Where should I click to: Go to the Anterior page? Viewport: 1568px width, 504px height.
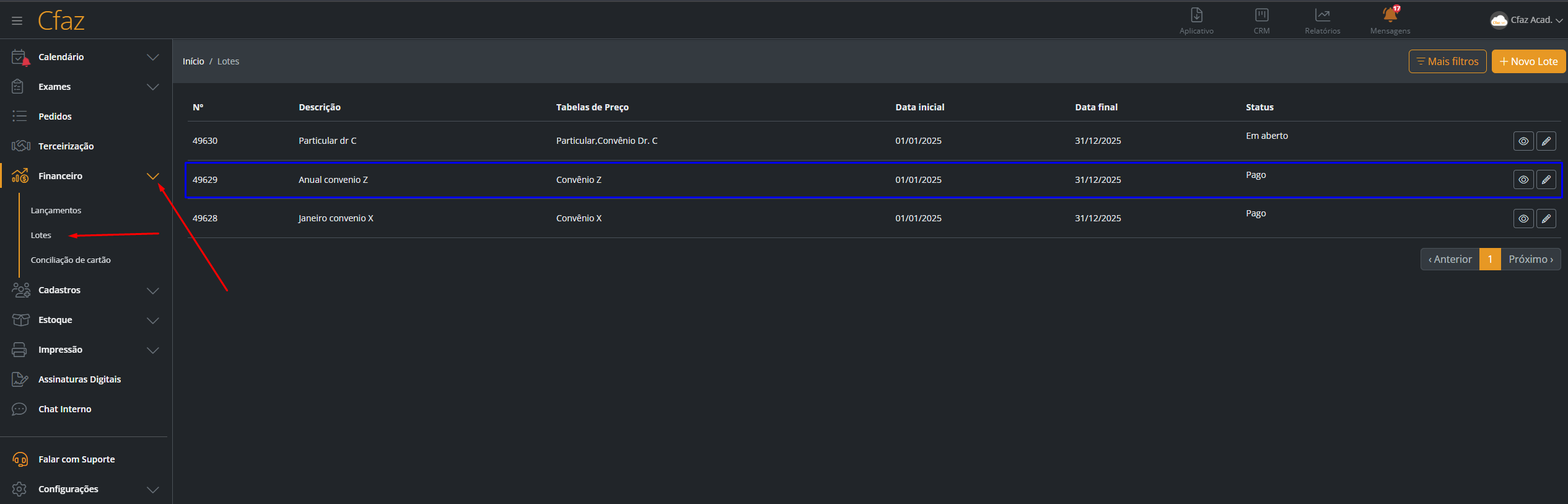click(x=1450, y=259)
